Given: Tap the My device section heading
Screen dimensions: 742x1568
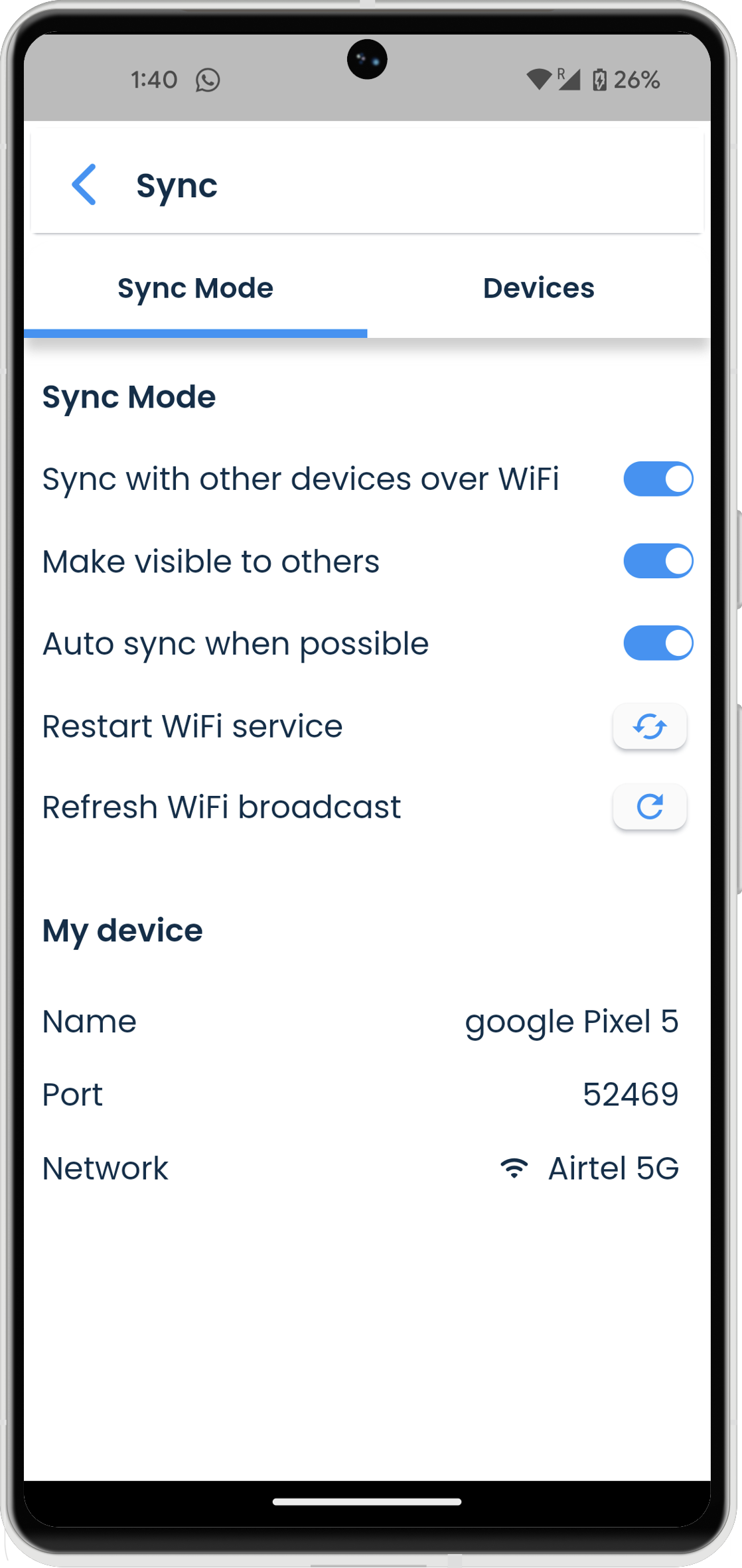Looking at the screenshot, I should coord(123,931).
